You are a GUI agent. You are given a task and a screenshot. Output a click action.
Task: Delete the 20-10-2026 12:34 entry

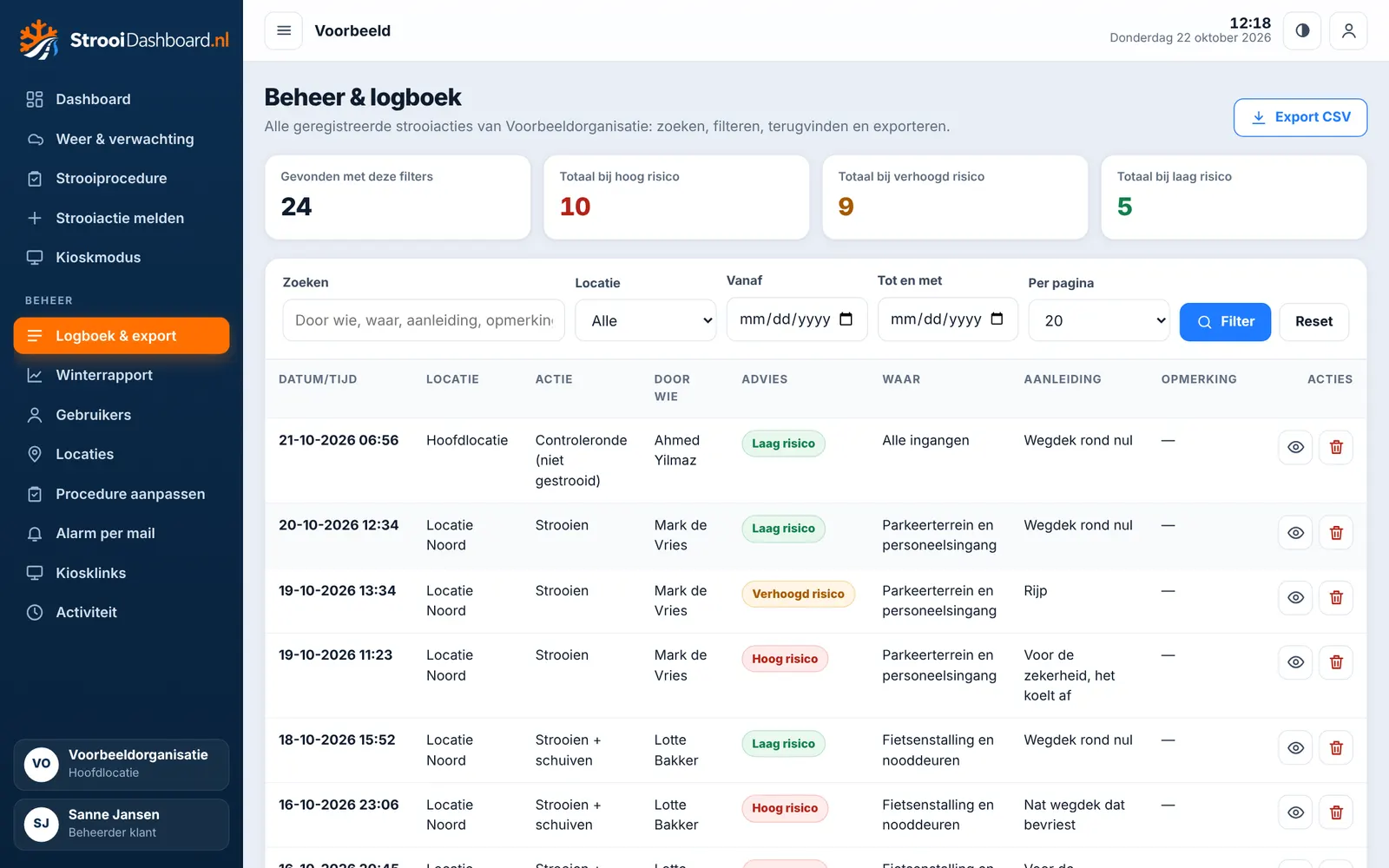pos(1336,532)
